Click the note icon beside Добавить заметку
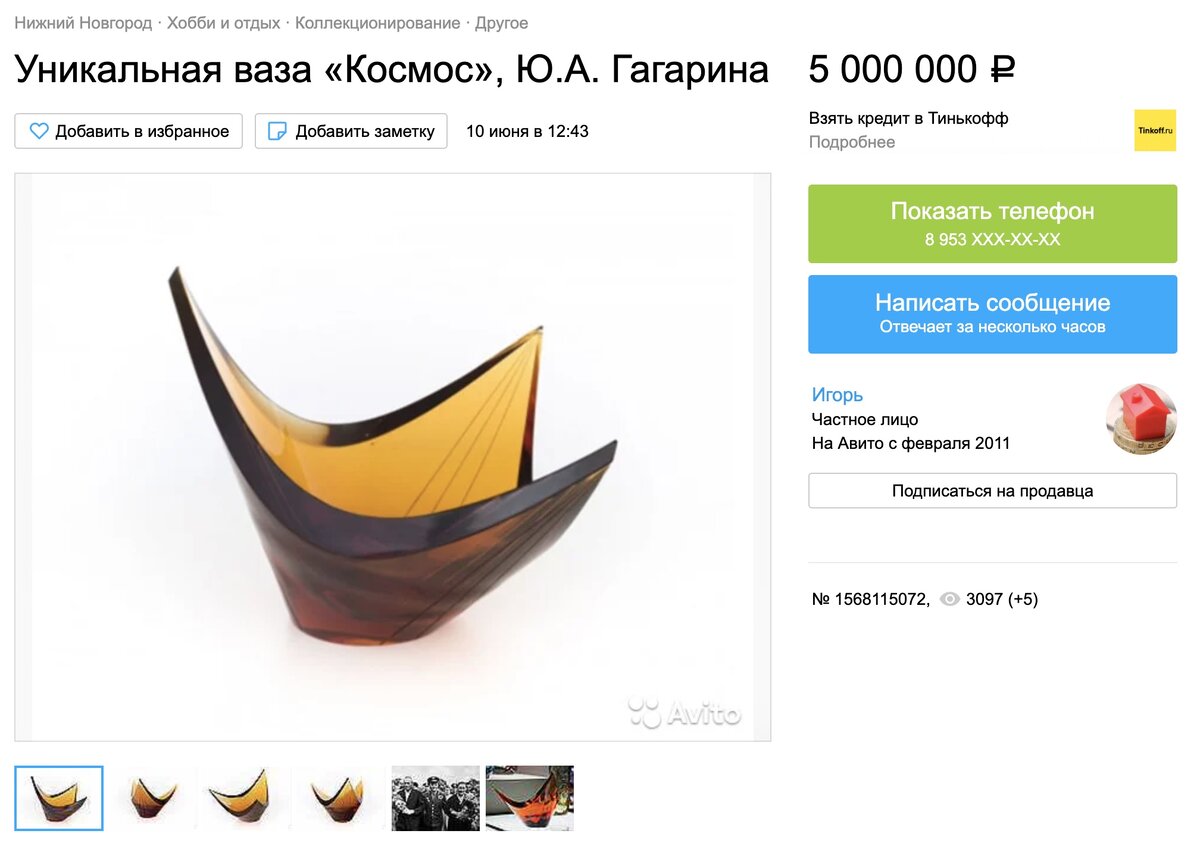Screen dimensions: 1200x843 tap(278, 131)
